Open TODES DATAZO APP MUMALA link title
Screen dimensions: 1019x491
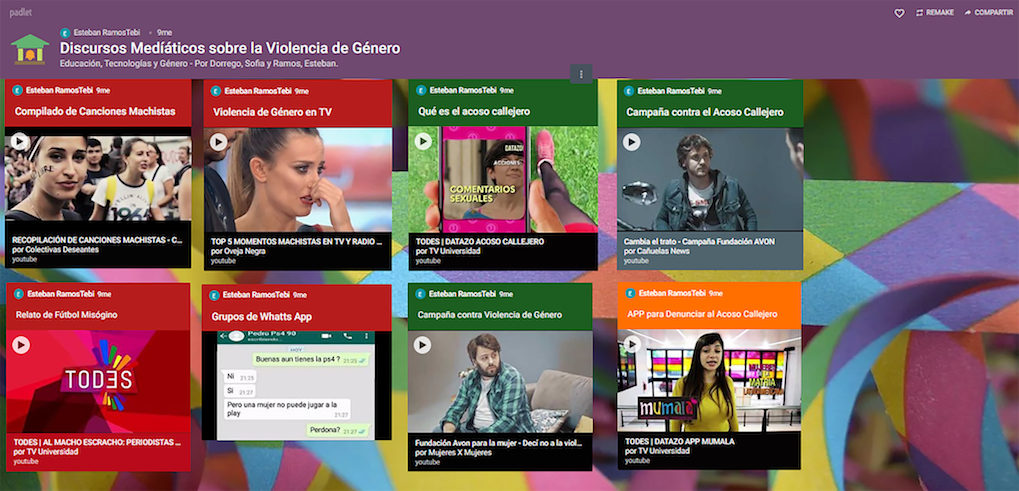[x=680, y=441]
